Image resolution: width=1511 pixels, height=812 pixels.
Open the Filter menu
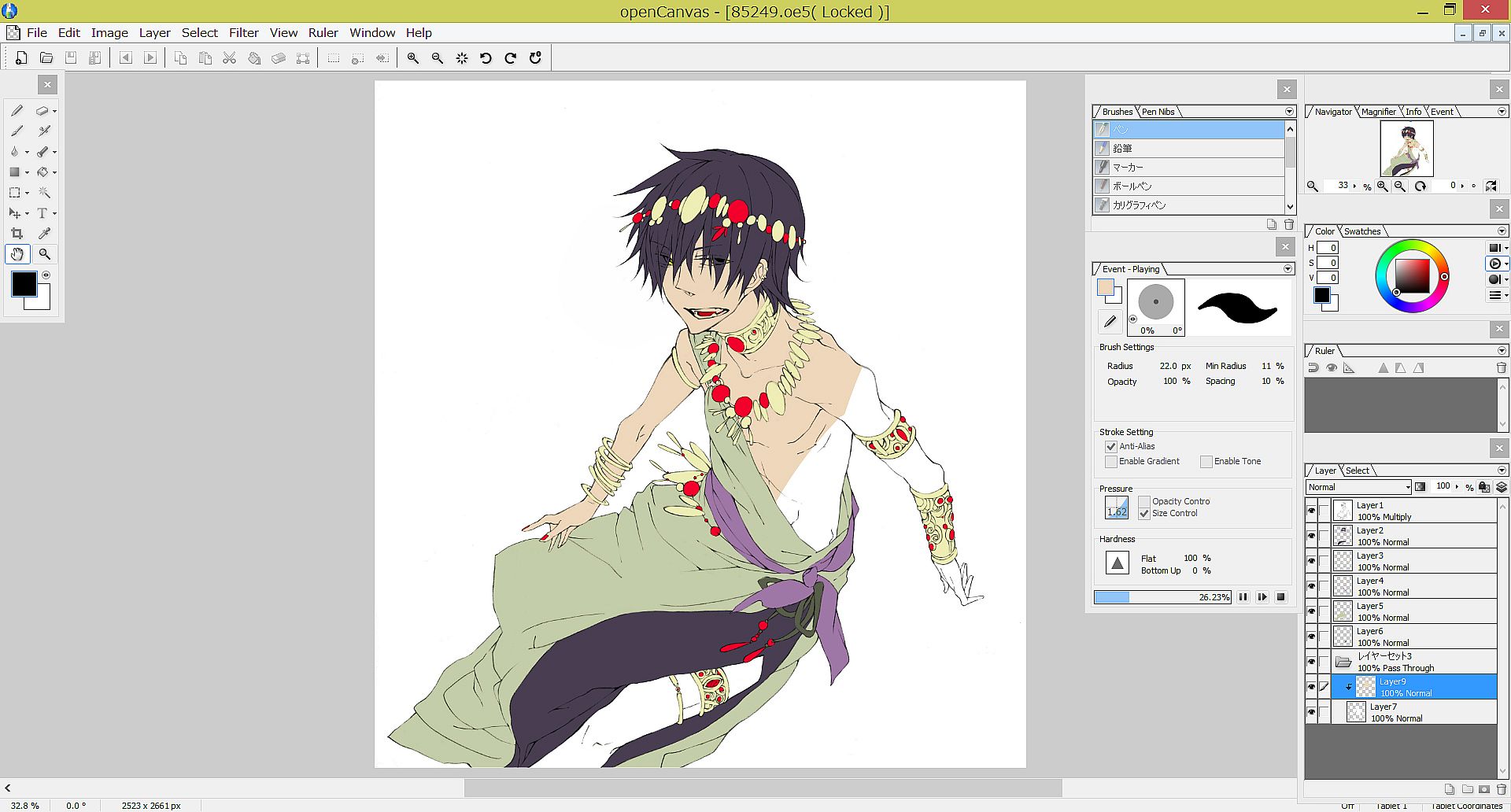(243, 33)
